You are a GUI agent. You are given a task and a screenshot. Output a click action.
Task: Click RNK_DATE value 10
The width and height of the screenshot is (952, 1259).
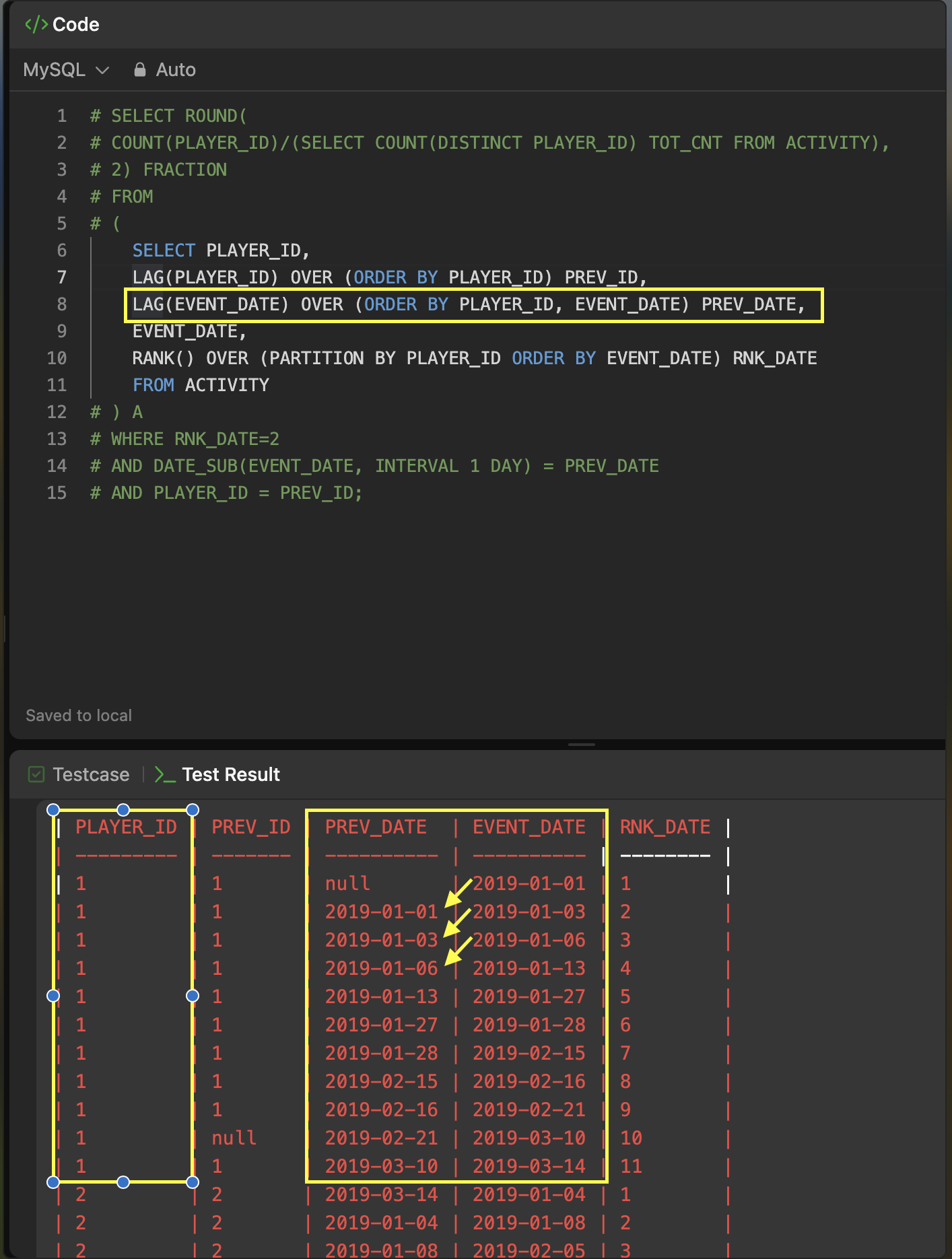click(631, 1138)
